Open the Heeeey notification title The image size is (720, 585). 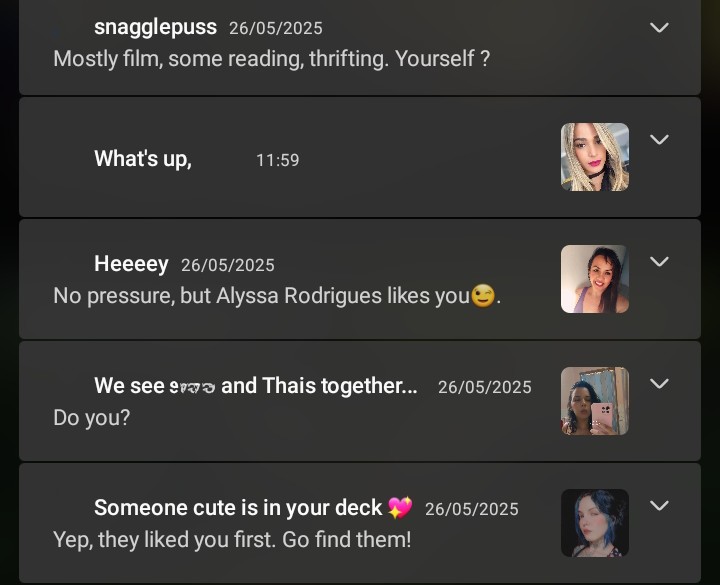tap(131, 264)
